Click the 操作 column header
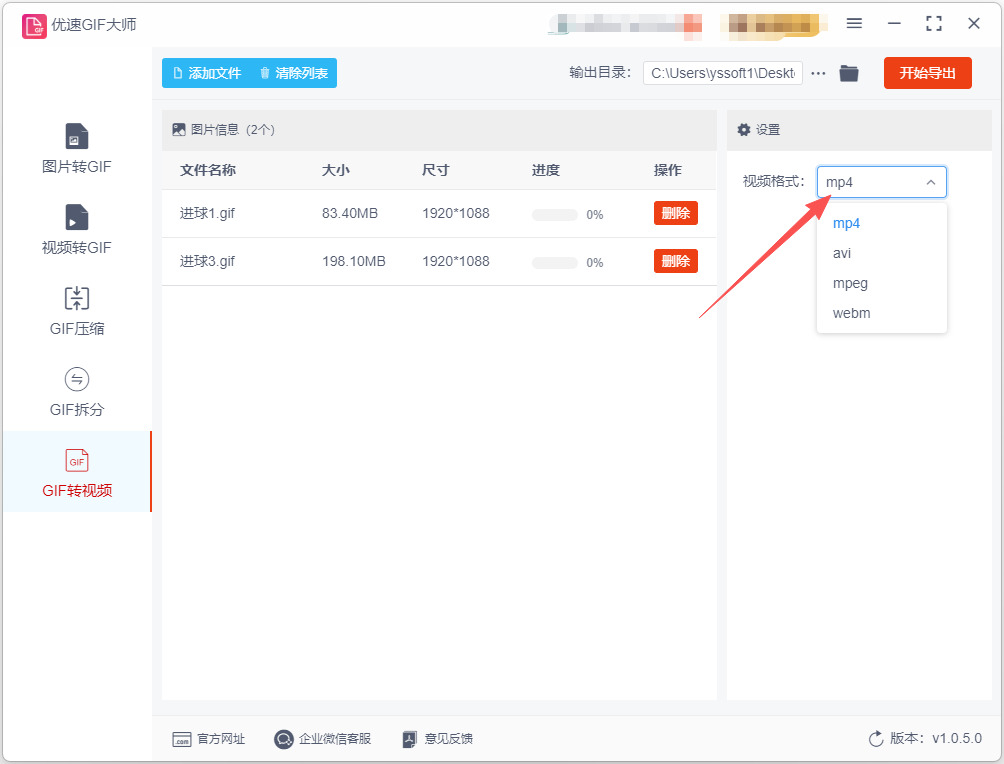 pos(667,170)
